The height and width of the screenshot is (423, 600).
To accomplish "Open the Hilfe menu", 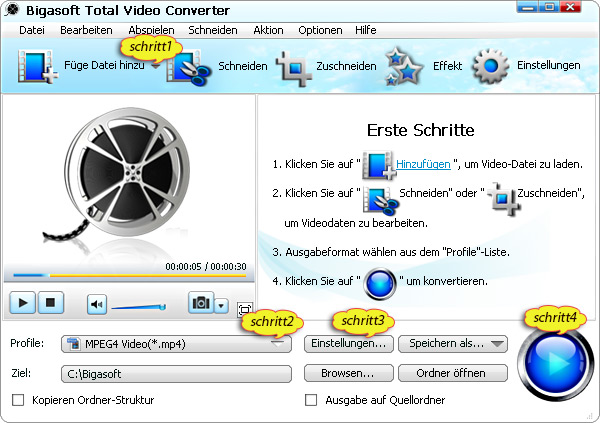I will click(x=365, y=30).
